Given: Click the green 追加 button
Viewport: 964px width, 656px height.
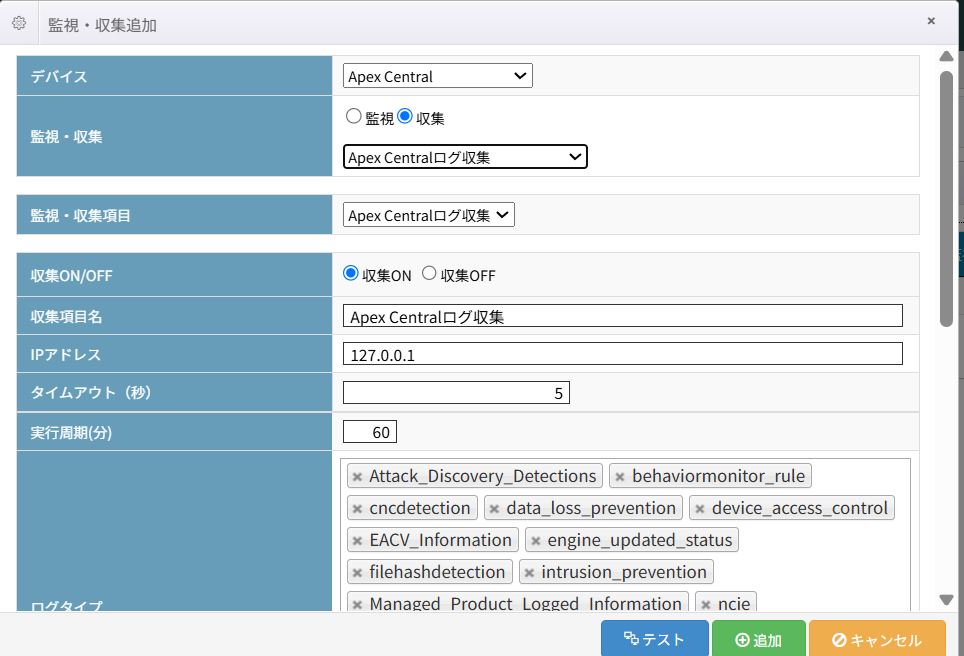Looking at the screenshot, I should tap(759, 638).
